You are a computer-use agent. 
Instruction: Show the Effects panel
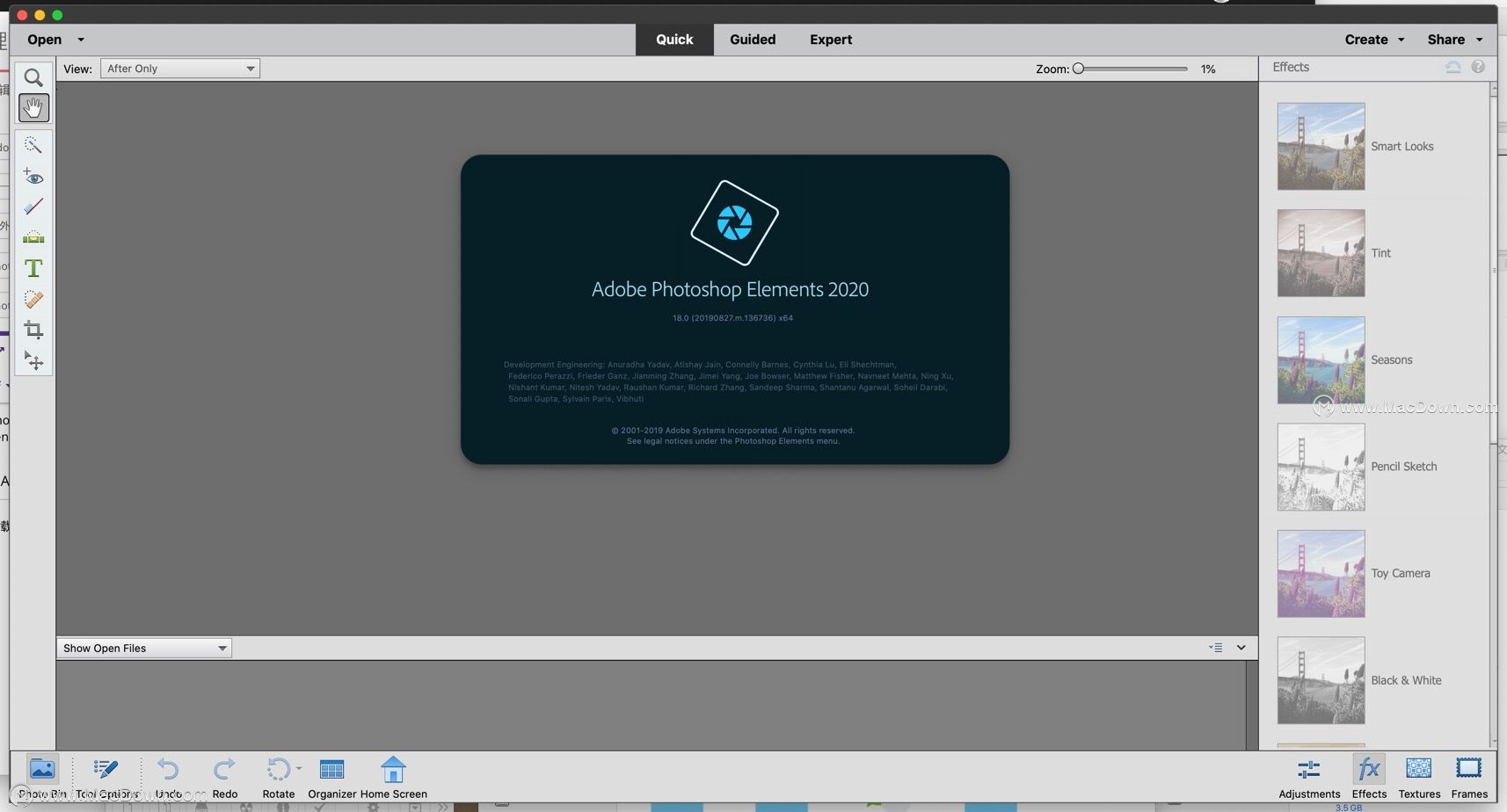click(x=1369, y=778)
